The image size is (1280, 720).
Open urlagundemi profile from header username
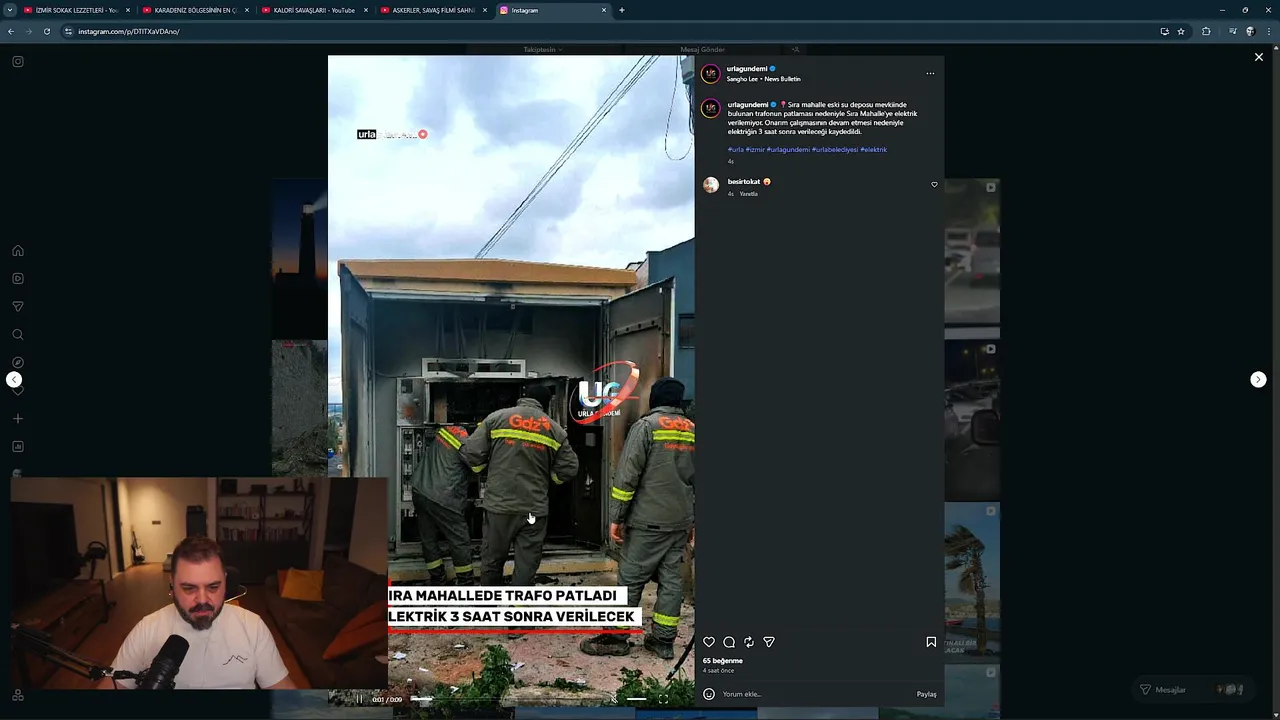747,69
